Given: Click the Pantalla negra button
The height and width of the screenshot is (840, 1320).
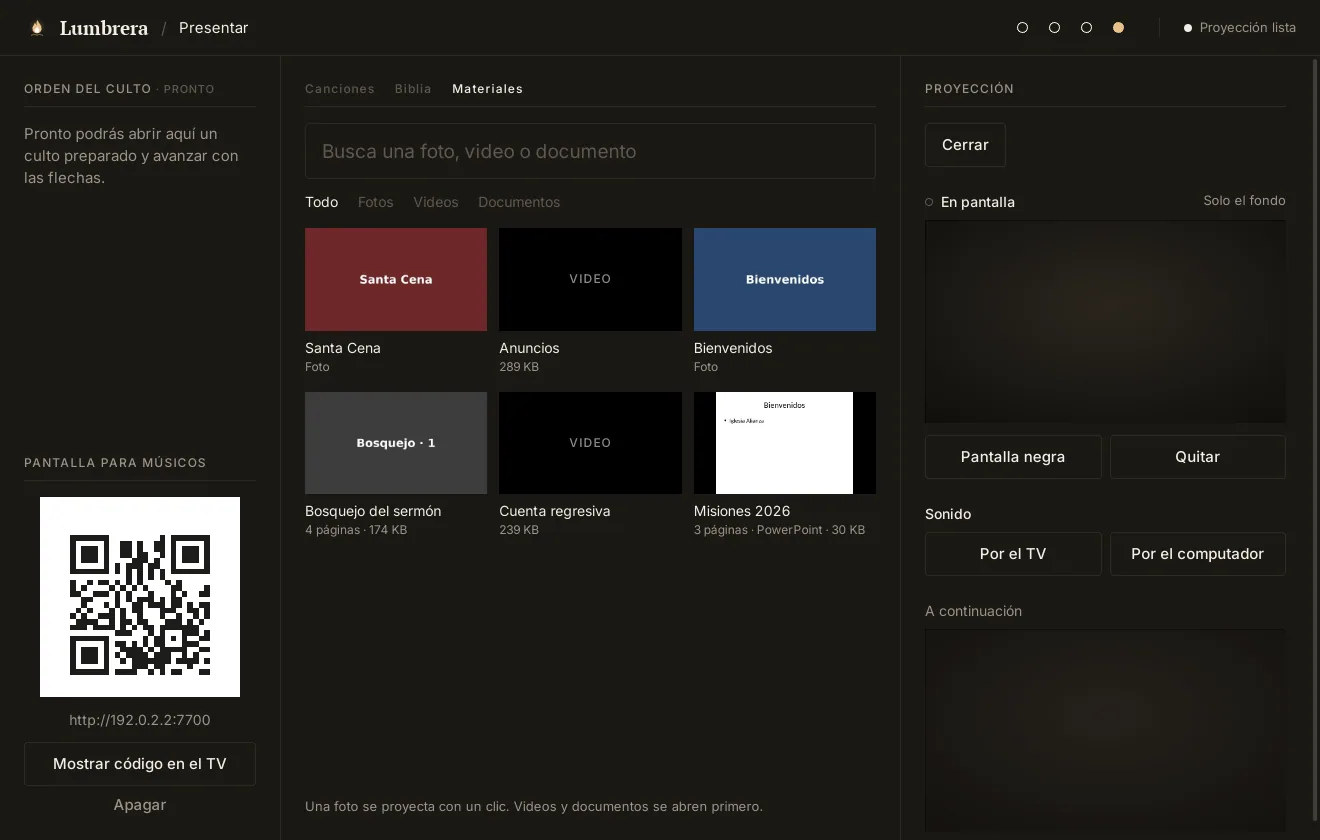Looking at the screenshot, I should click(1013, 457).
